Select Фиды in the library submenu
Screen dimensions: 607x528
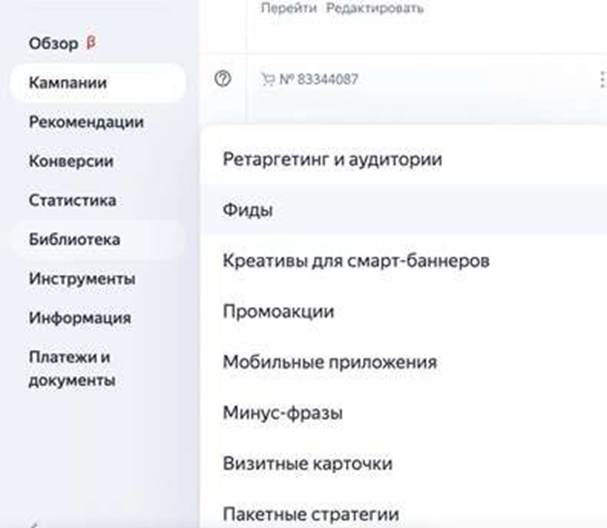(x=248, y=210)
